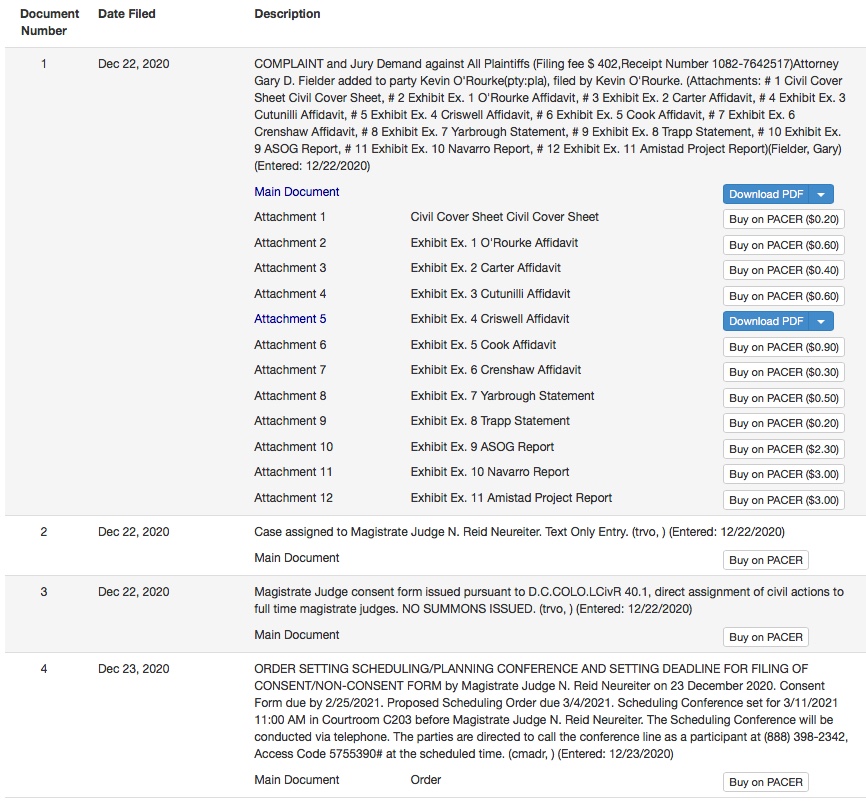This screenshot has height=811, width=866.
Task: Click Main Document label under document 2
Action: point(297,557)
